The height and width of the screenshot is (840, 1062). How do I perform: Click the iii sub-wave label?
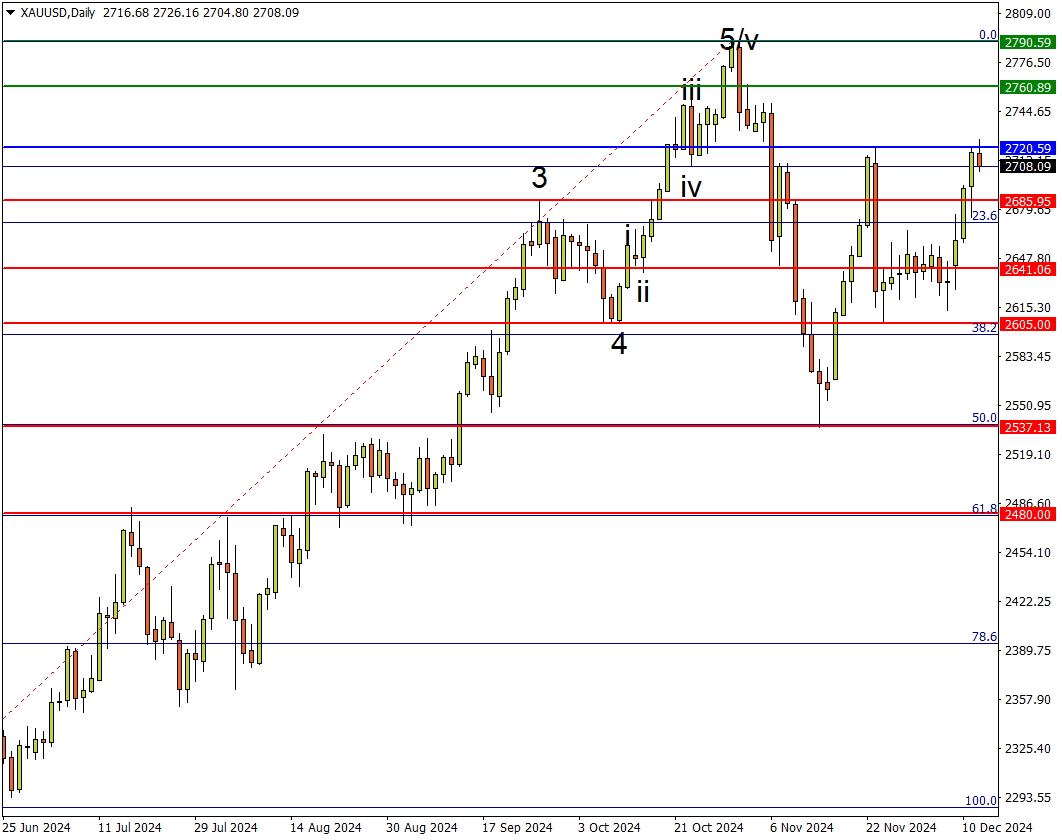click(x=691, y=90)
